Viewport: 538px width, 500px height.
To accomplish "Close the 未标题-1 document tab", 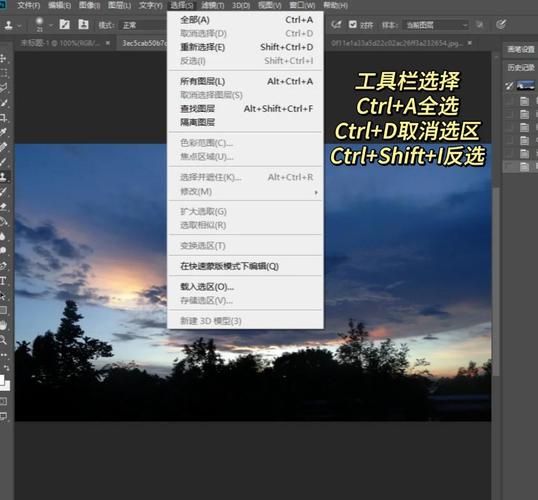I will pyautogui.click(x=108, y=43).
